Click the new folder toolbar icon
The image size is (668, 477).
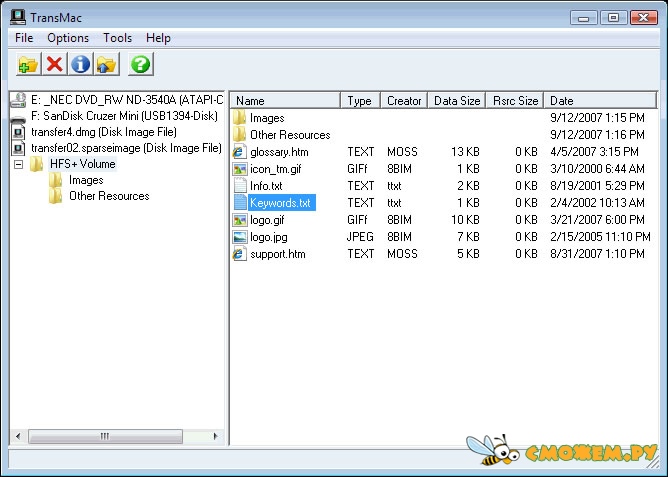29,64
